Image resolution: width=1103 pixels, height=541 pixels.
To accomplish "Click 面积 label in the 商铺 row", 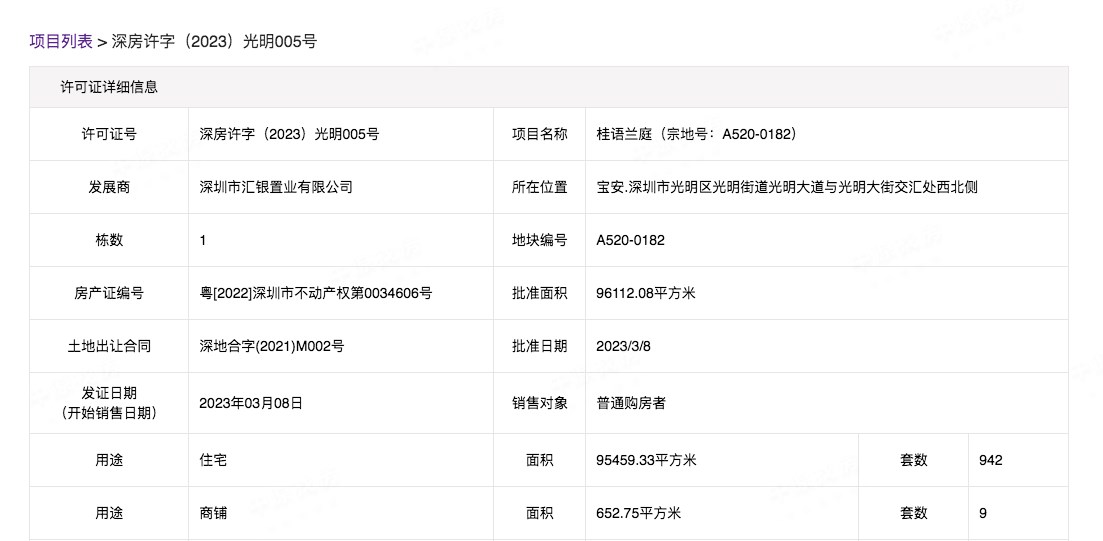I will coord(540,513).
